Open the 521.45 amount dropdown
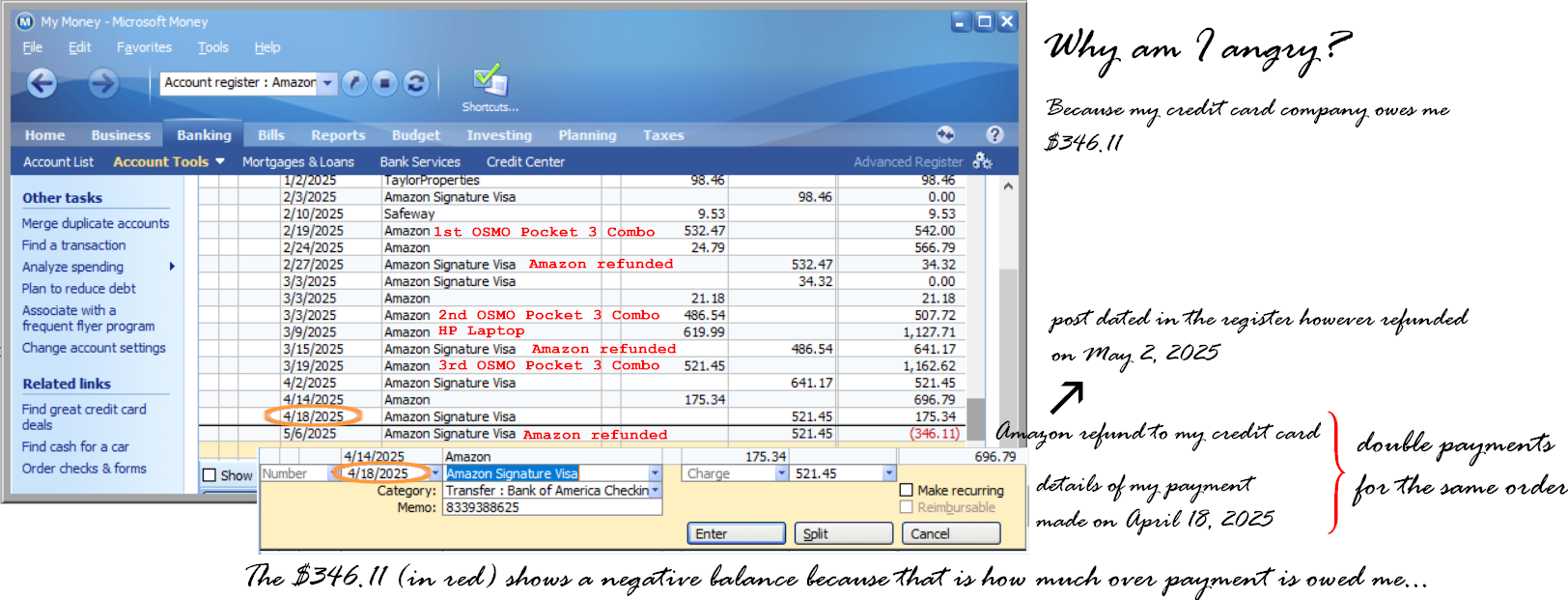The image size is (1568, 600). [889, 473]
